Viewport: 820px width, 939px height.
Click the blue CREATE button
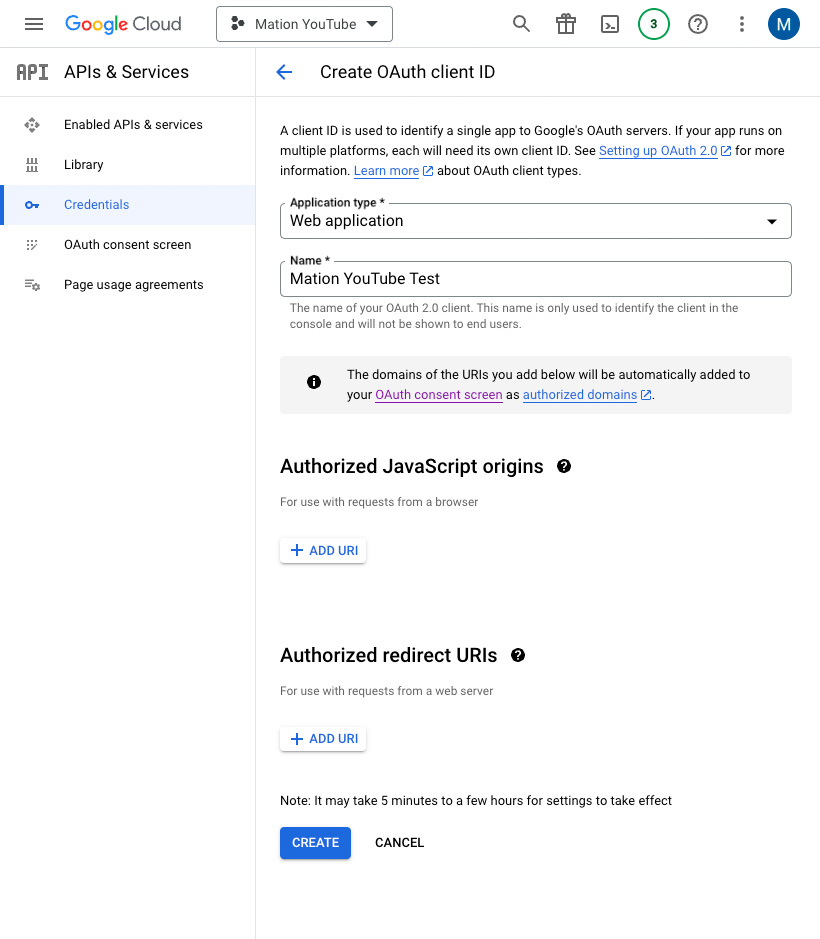click(315, 843)
